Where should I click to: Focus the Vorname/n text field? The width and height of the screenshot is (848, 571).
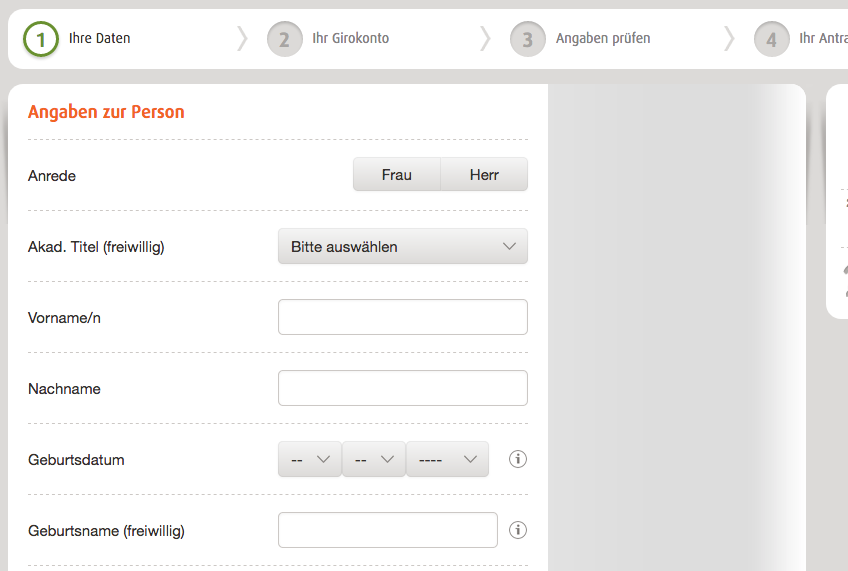click(403, 317)
